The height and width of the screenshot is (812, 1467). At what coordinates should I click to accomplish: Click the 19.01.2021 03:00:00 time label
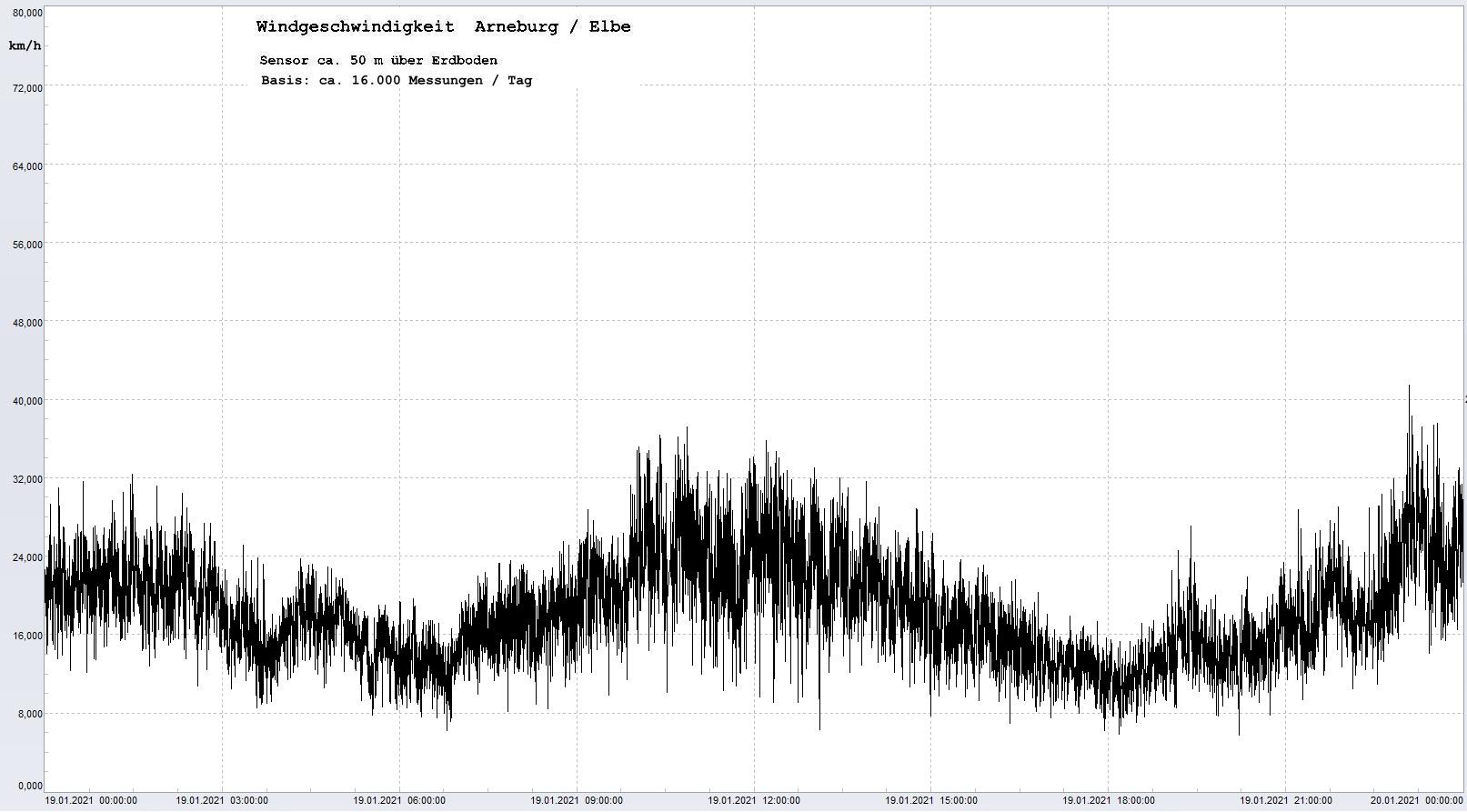pos(222,801)
